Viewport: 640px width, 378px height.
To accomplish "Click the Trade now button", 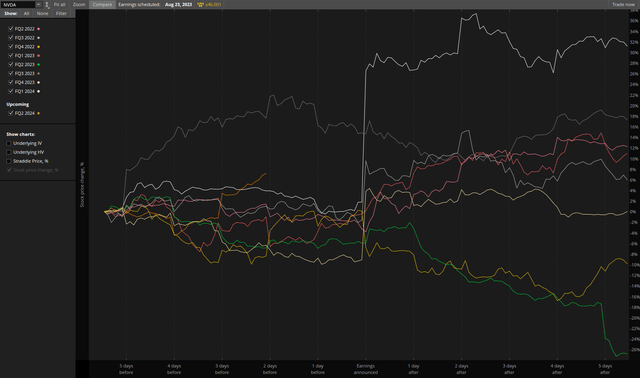I will click(x=623, y=4).
